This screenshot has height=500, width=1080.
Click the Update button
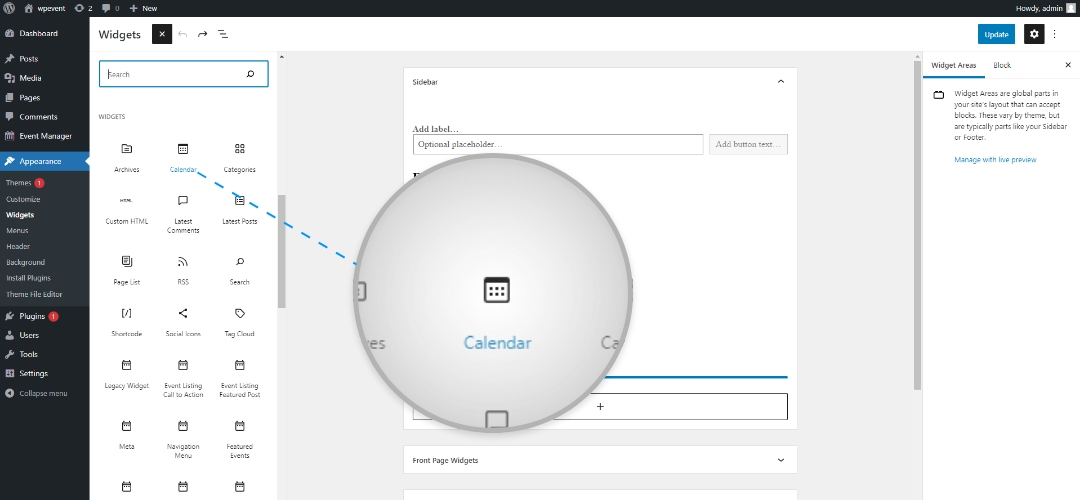pyautogui.click(x=996, y=34)
